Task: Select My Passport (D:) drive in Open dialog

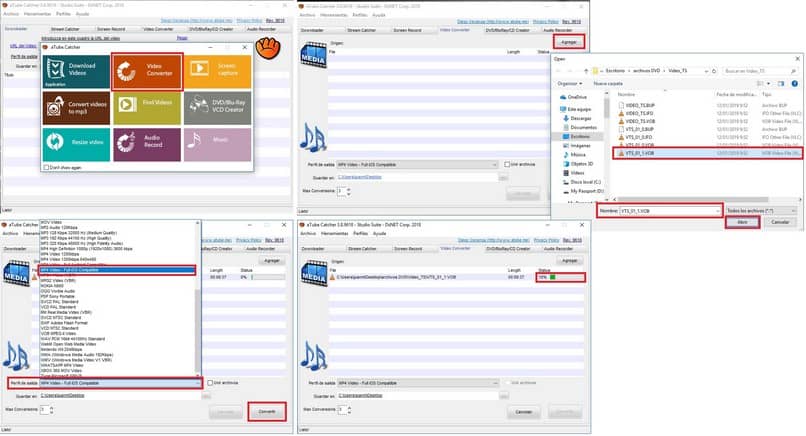Action: click(583, 191)
